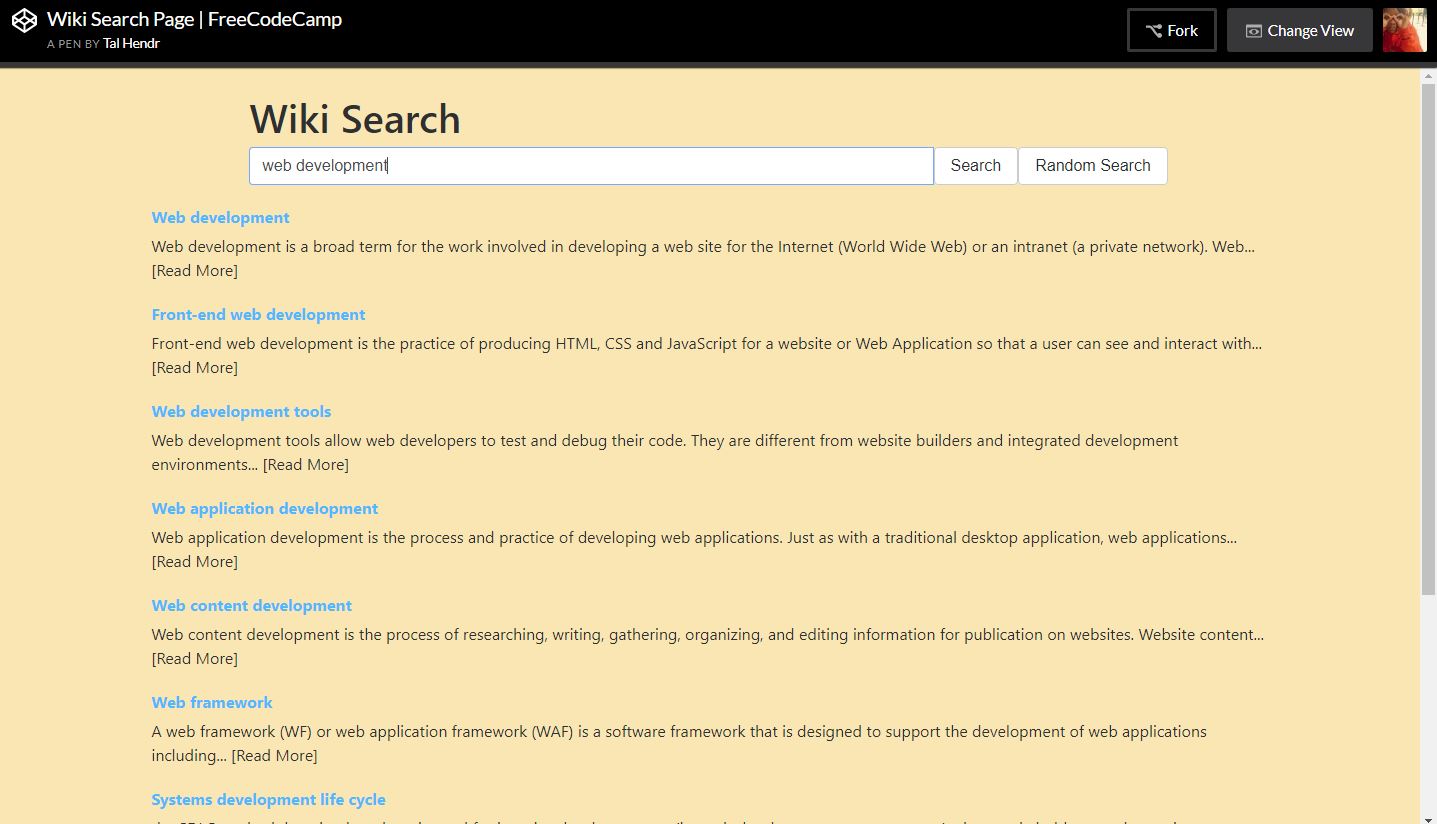Open the Systems development life cycle link
The height and width of the screenshot is (824, 1437).
click(268, 800)
